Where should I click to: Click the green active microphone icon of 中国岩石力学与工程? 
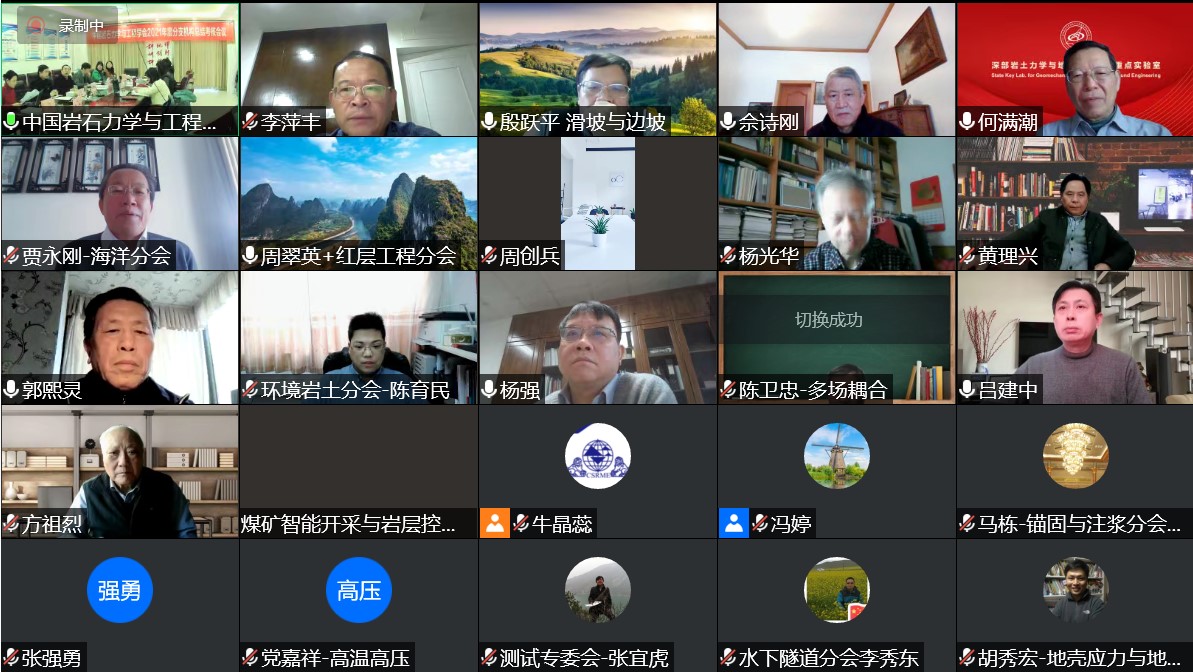tap(12, 122)
